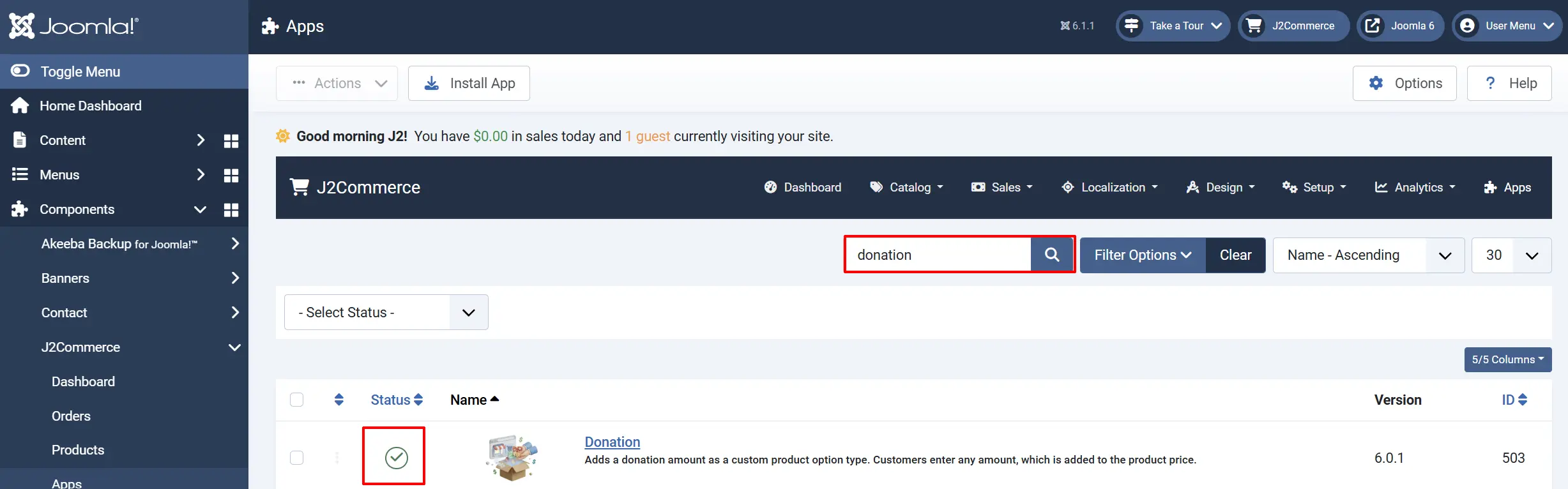The width and height of the screenshot is (1568, 489).
Task: Click the Joomla version 6.1.1 indicator
Action: coord(1077,26)
